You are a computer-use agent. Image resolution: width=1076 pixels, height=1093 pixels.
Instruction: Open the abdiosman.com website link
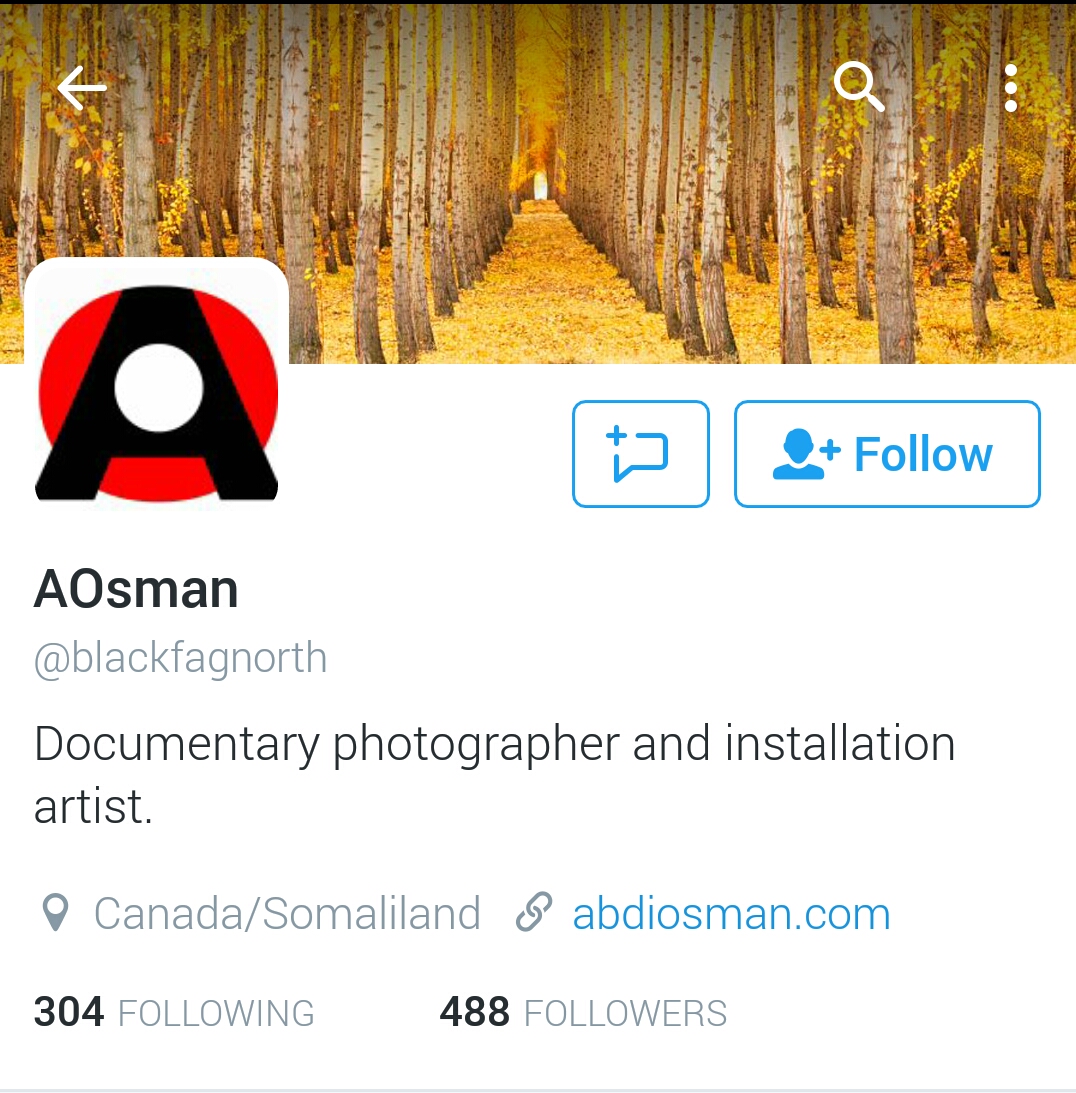click(731, 913)
